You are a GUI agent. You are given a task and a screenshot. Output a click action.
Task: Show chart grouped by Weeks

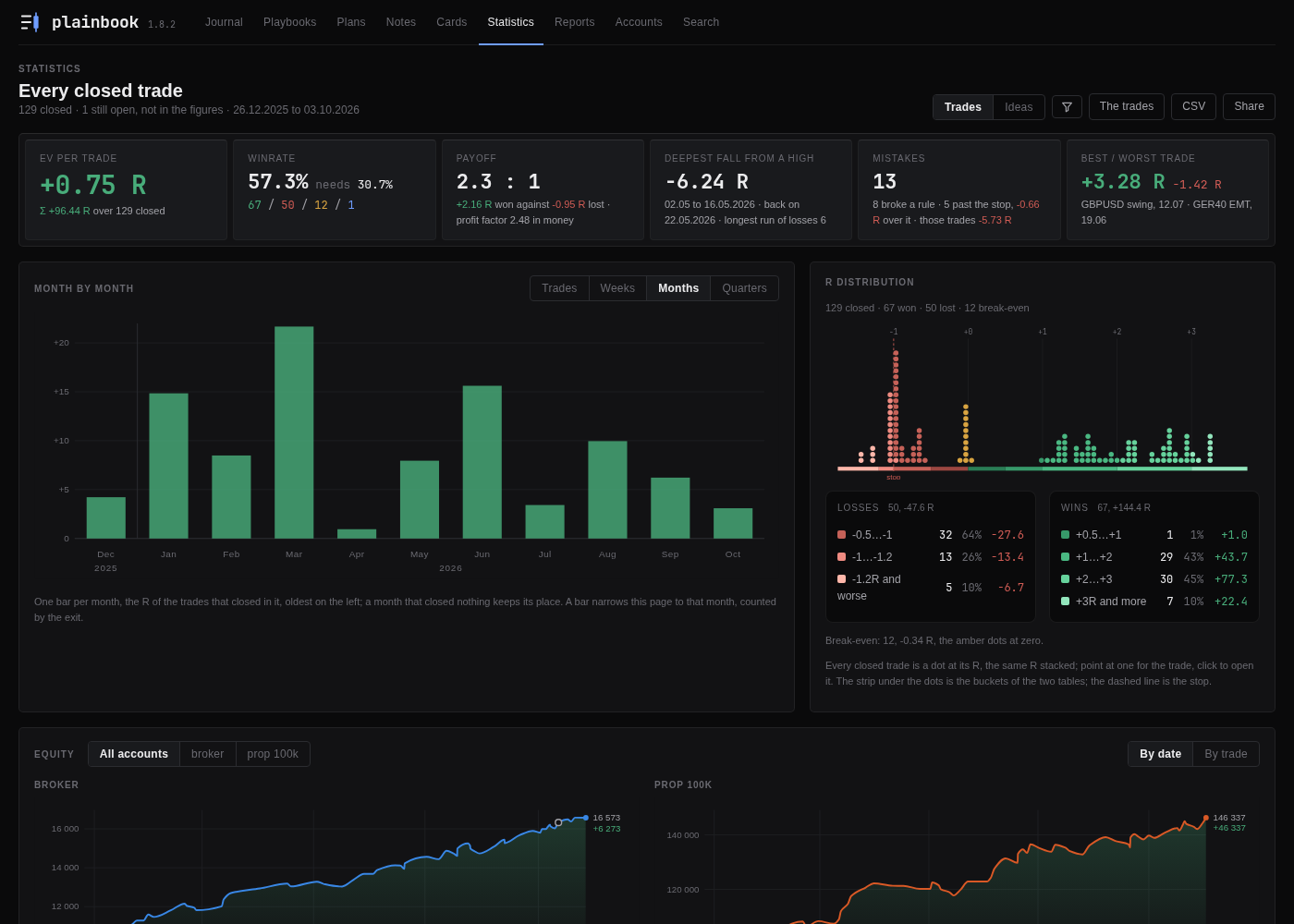pos(617,288)
